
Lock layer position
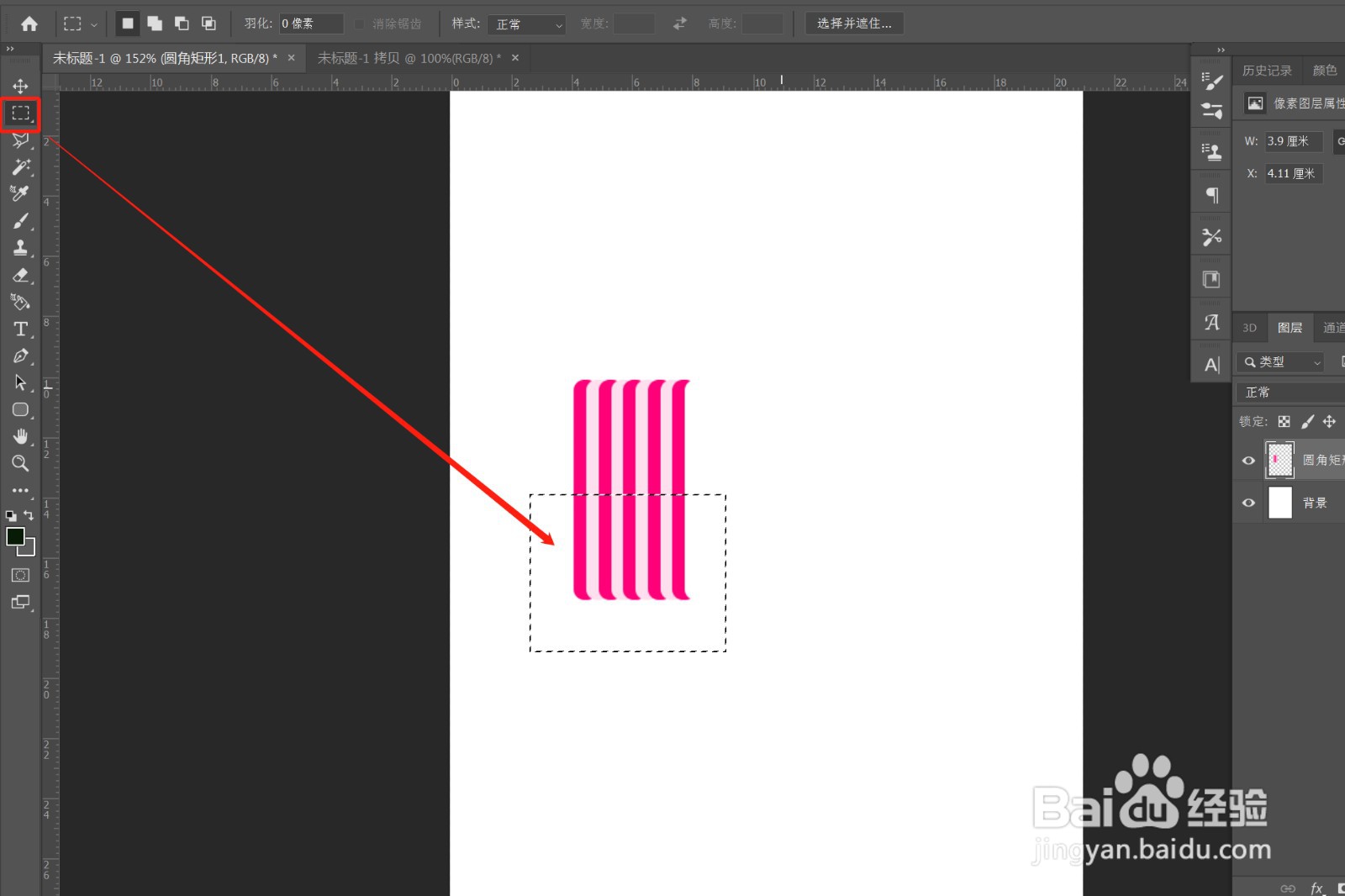pos(1329,421)
